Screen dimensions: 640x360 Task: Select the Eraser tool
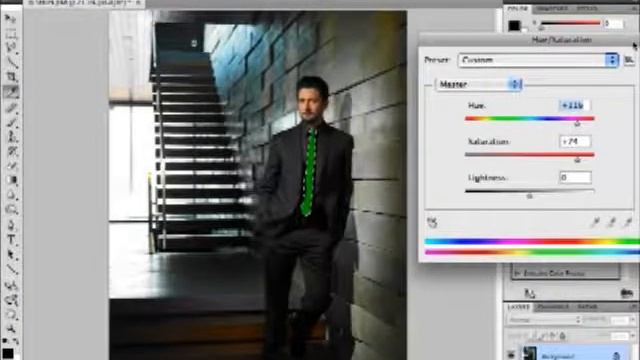11,166
